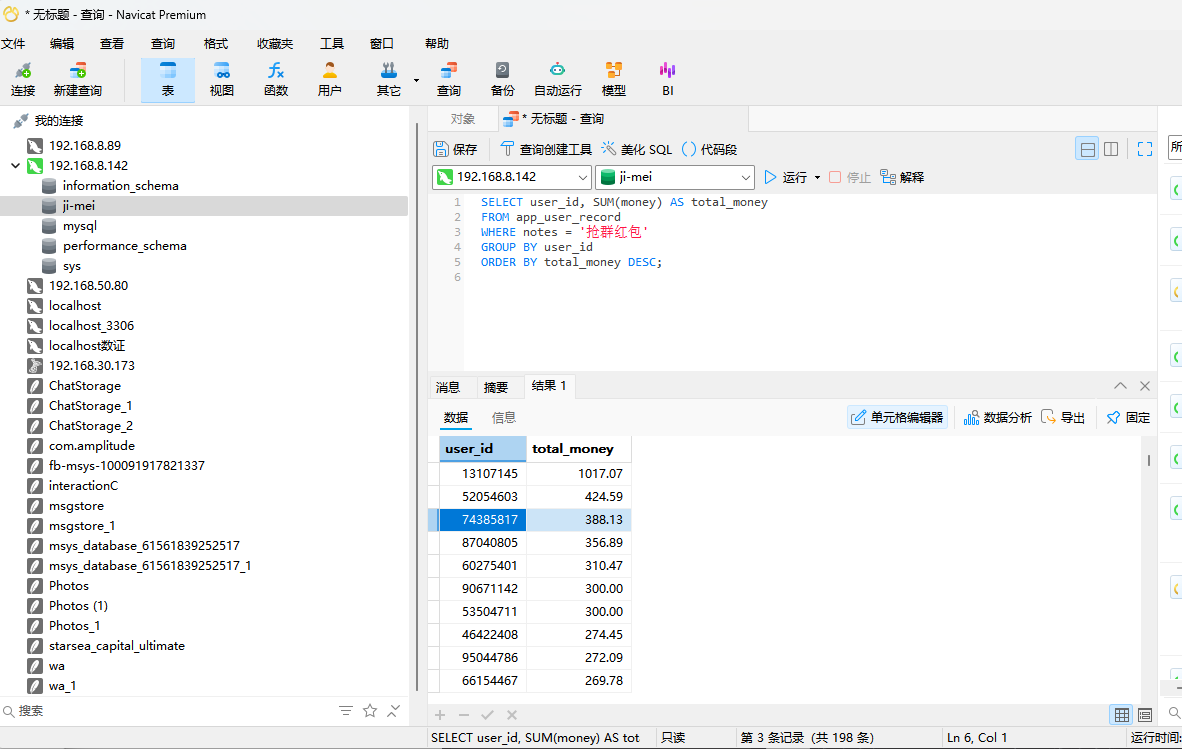Viewport: 1182px width, 749px height.
Task: Switch to horizontal split layout
Action: pos(1087,149)
